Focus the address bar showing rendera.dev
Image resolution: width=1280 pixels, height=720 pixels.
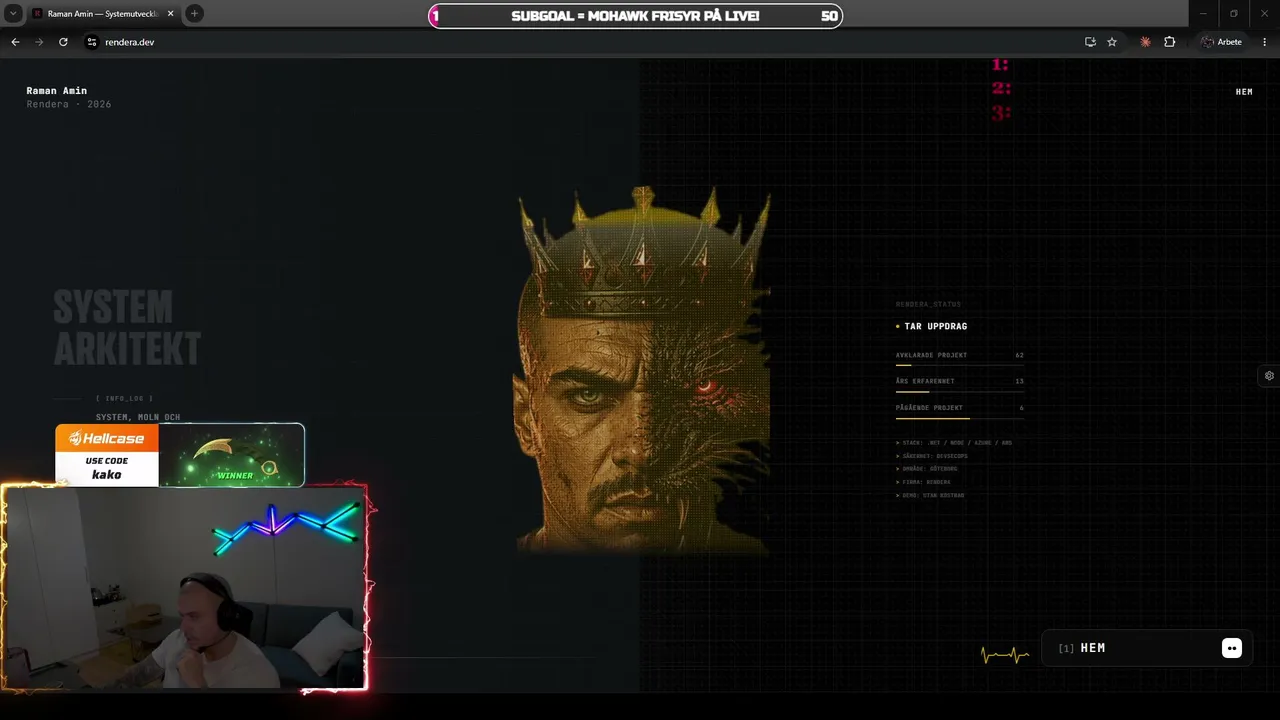coord(580,42)
